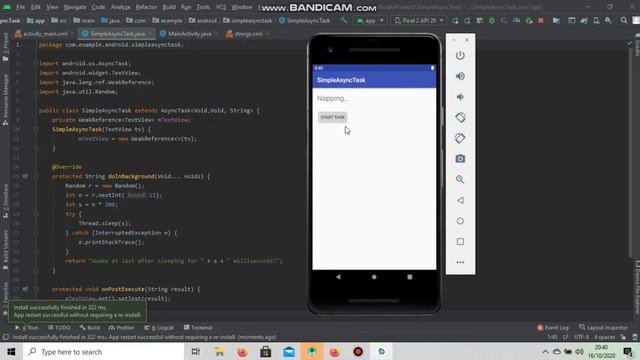Click the emulator sidebar overview square
This screenshot has height=360, width=640.
(460, 242)
